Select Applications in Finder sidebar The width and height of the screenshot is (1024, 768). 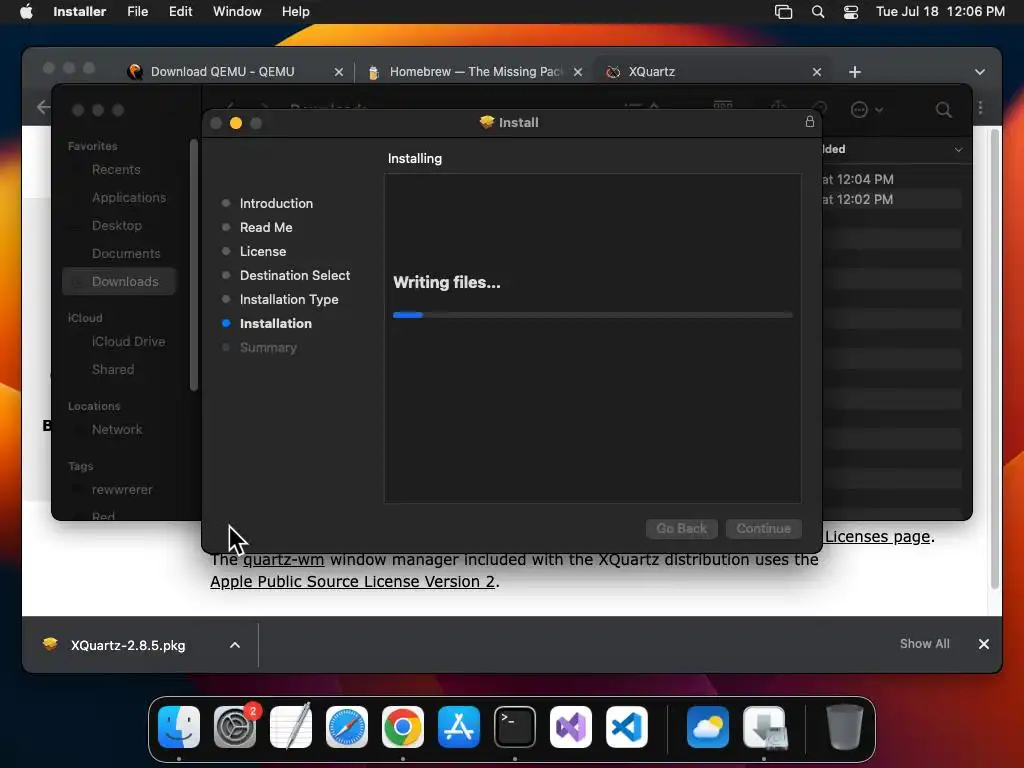[129, 198]
